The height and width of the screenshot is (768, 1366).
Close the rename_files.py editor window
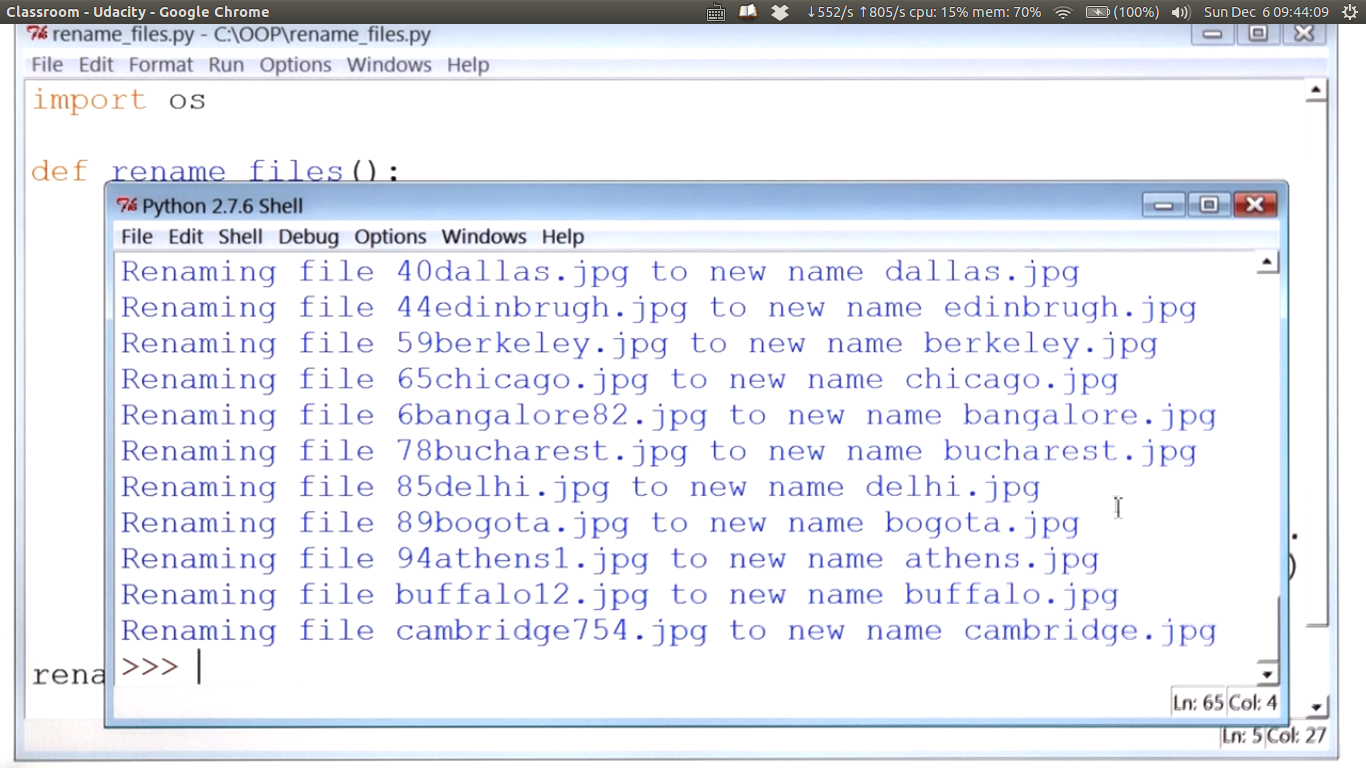(x=1304, y=34)
